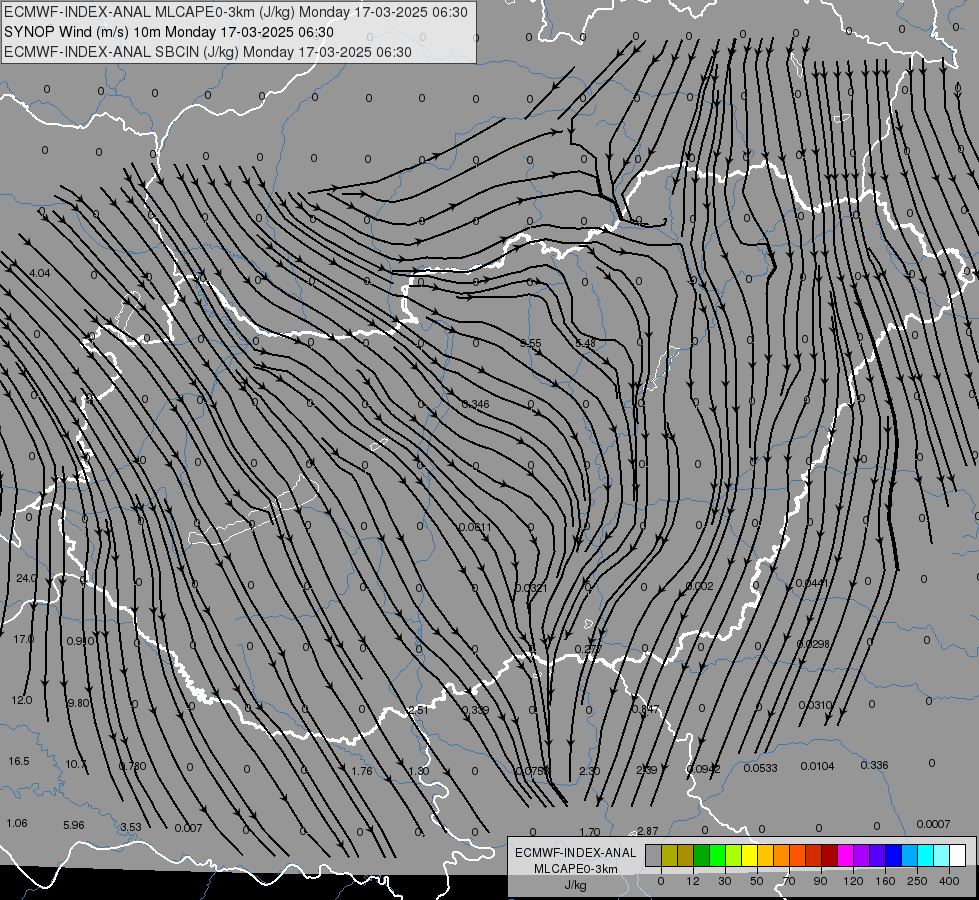Click the SYNOP Wind title line
This screenshot has width=979, height=900.
169,32
